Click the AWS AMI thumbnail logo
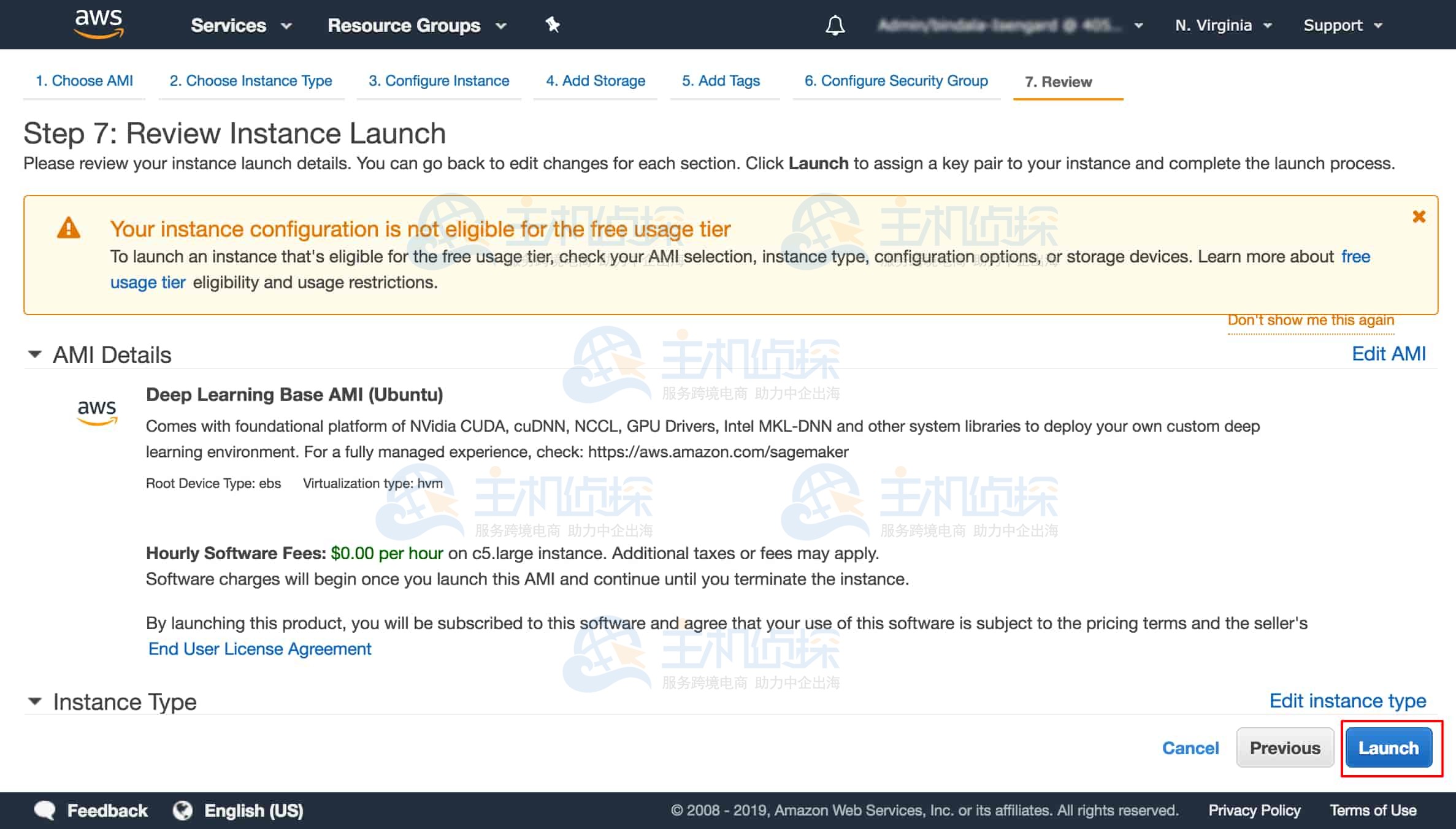Screen dimensions: 1456x829 click(x=97, y=411)
